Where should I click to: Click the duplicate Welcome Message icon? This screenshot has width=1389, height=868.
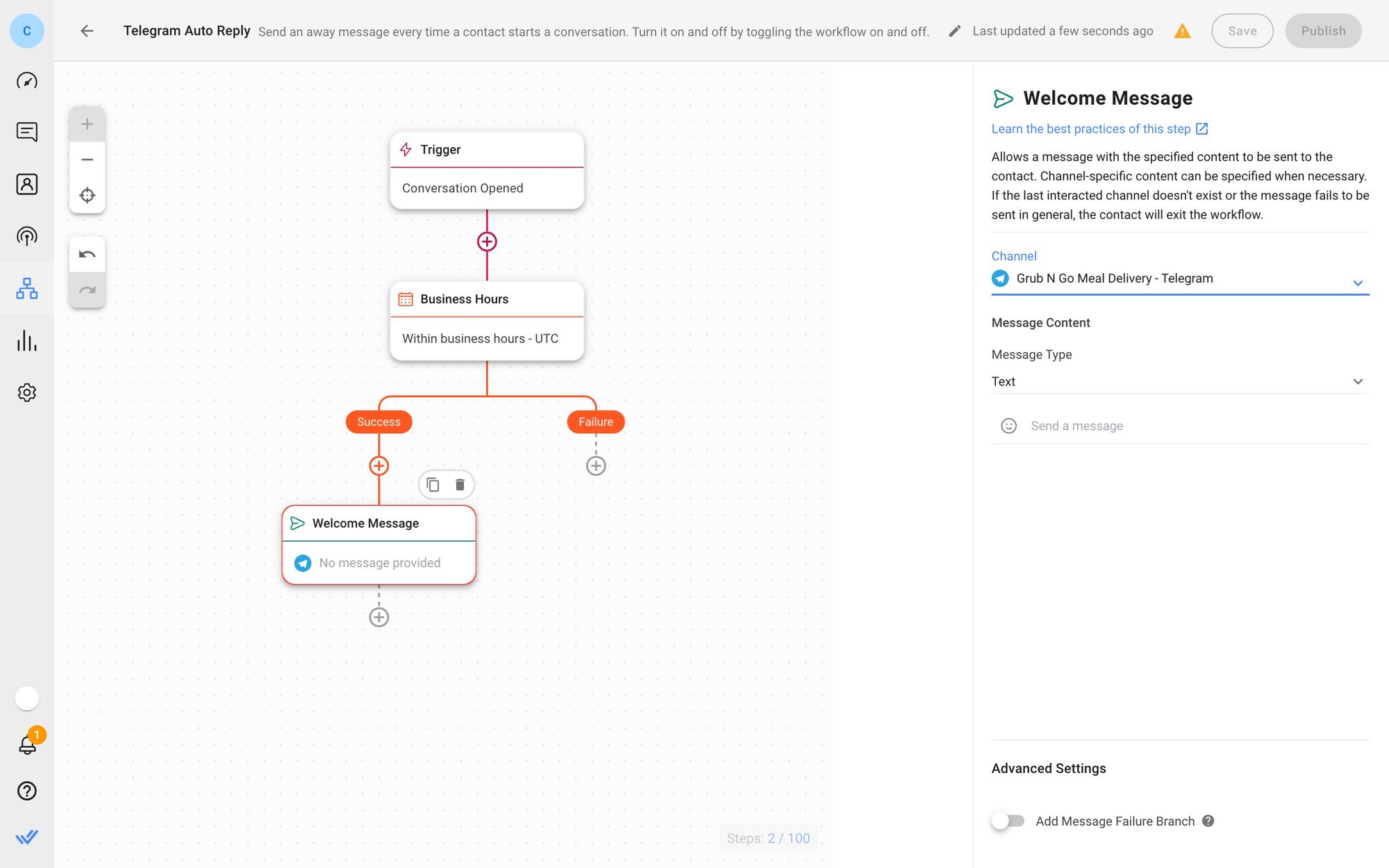pos(432,485)
